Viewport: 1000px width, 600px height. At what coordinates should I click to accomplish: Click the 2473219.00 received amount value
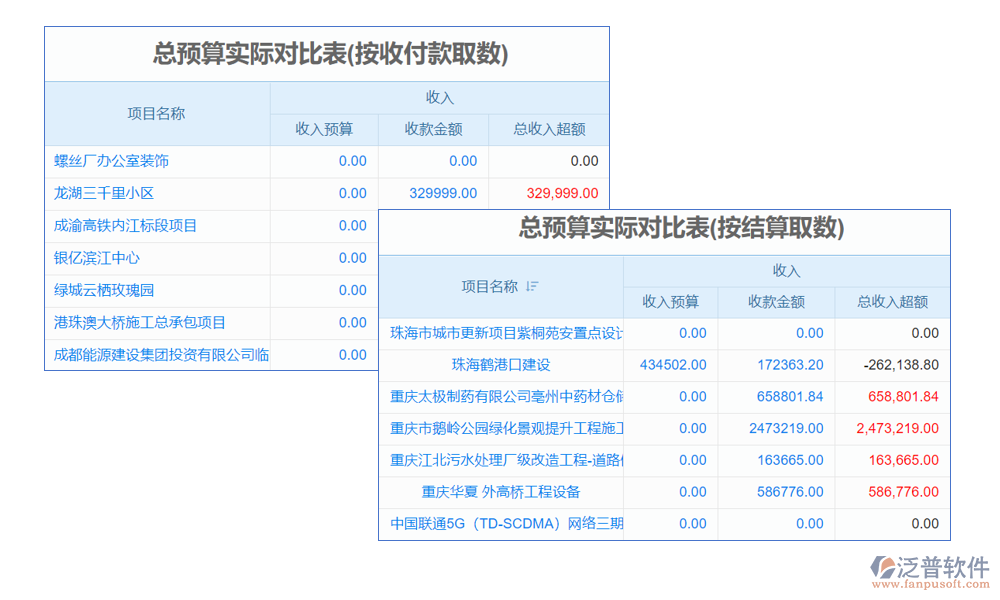click(x=786, y=428)
